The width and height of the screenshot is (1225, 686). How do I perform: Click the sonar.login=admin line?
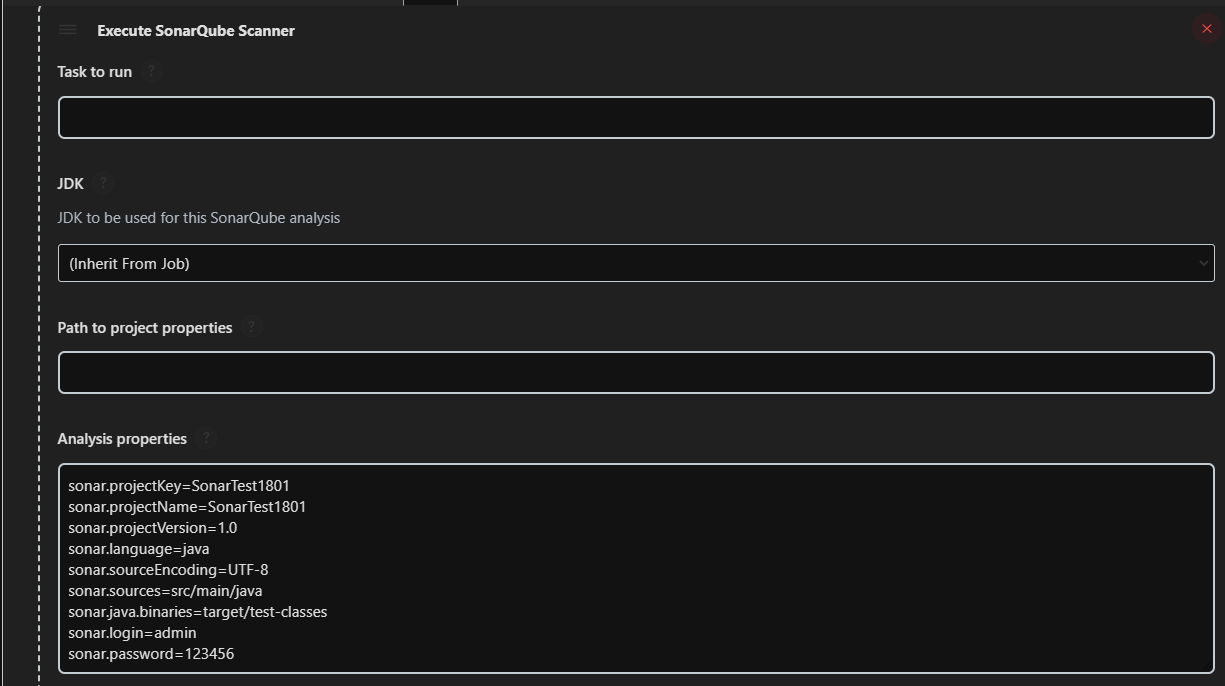132,633
